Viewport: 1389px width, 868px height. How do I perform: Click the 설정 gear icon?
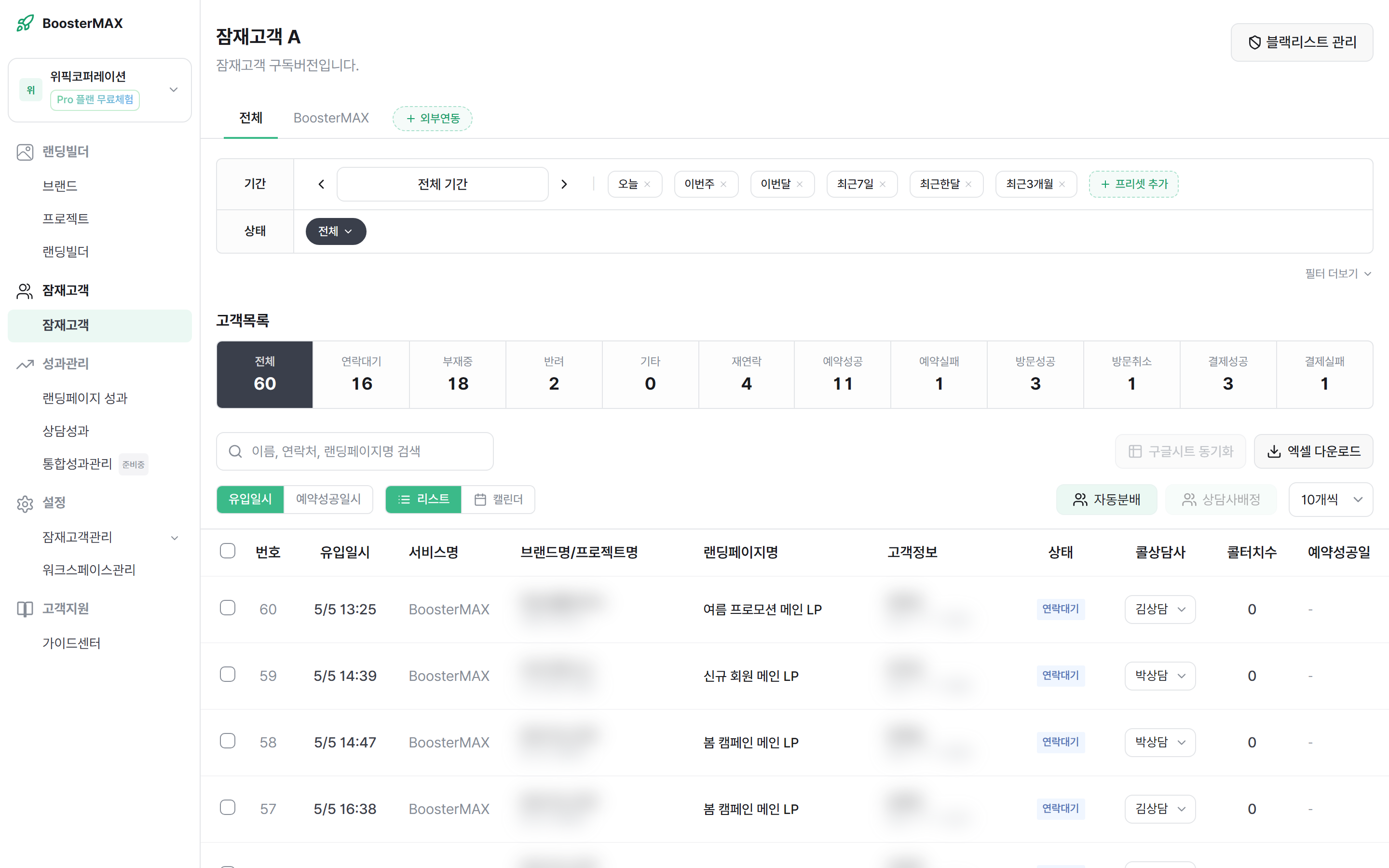(25, 503)
